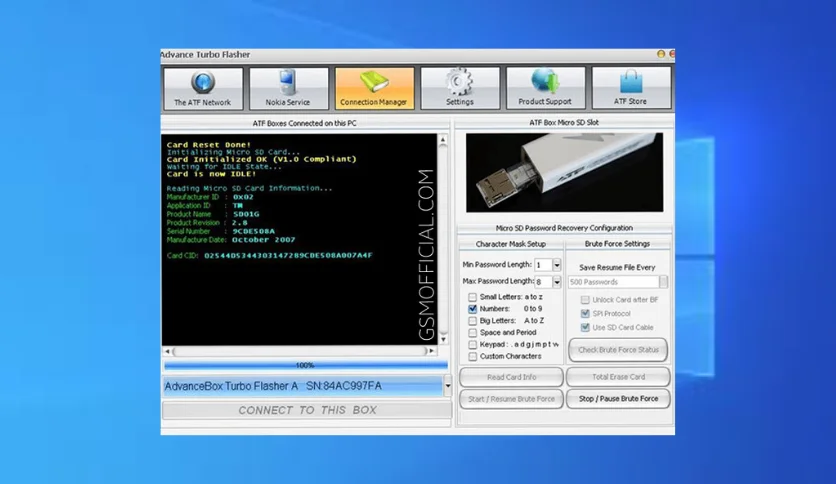
Task: Select the Connection Manager tab
Action: [374, 88]
